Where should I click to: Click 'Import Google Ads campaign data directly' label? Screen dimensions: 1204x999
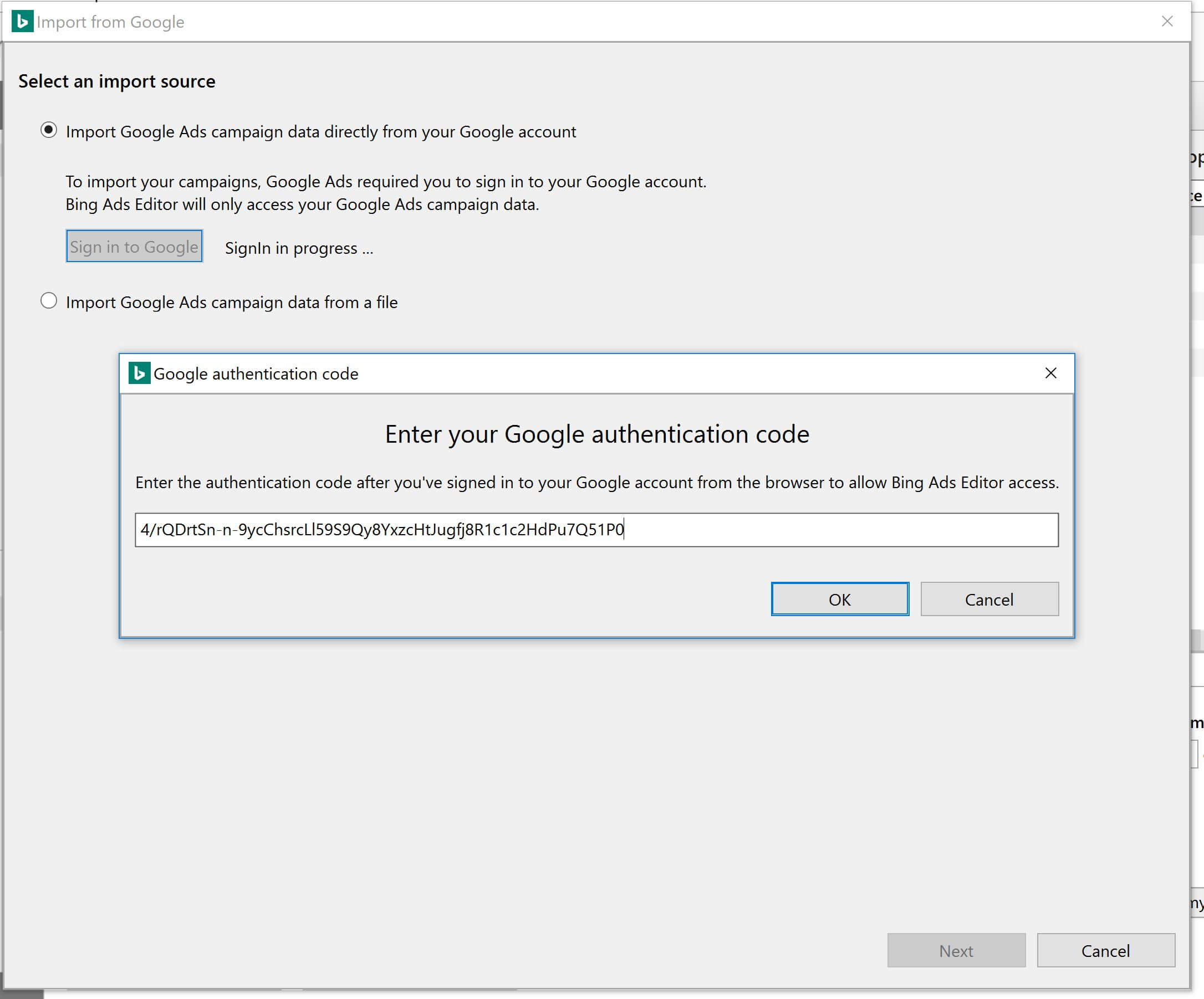click(x=321, y=132)
